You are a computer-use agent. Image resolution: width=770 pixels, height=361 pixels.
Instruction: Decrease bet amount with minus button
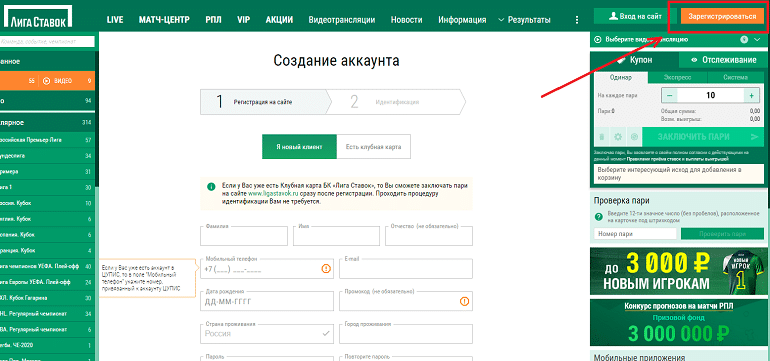coord(669,95)
